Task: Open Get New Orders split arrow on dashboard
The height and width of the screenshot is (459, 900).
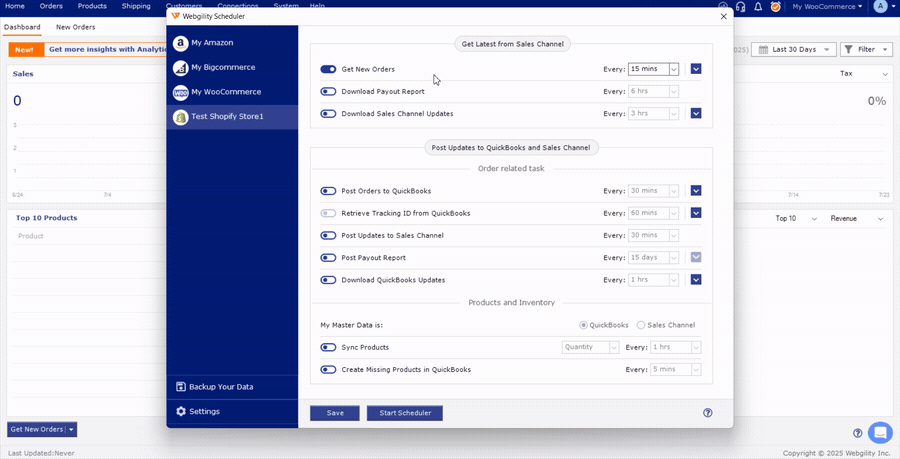Action: (x=72, y=429)
